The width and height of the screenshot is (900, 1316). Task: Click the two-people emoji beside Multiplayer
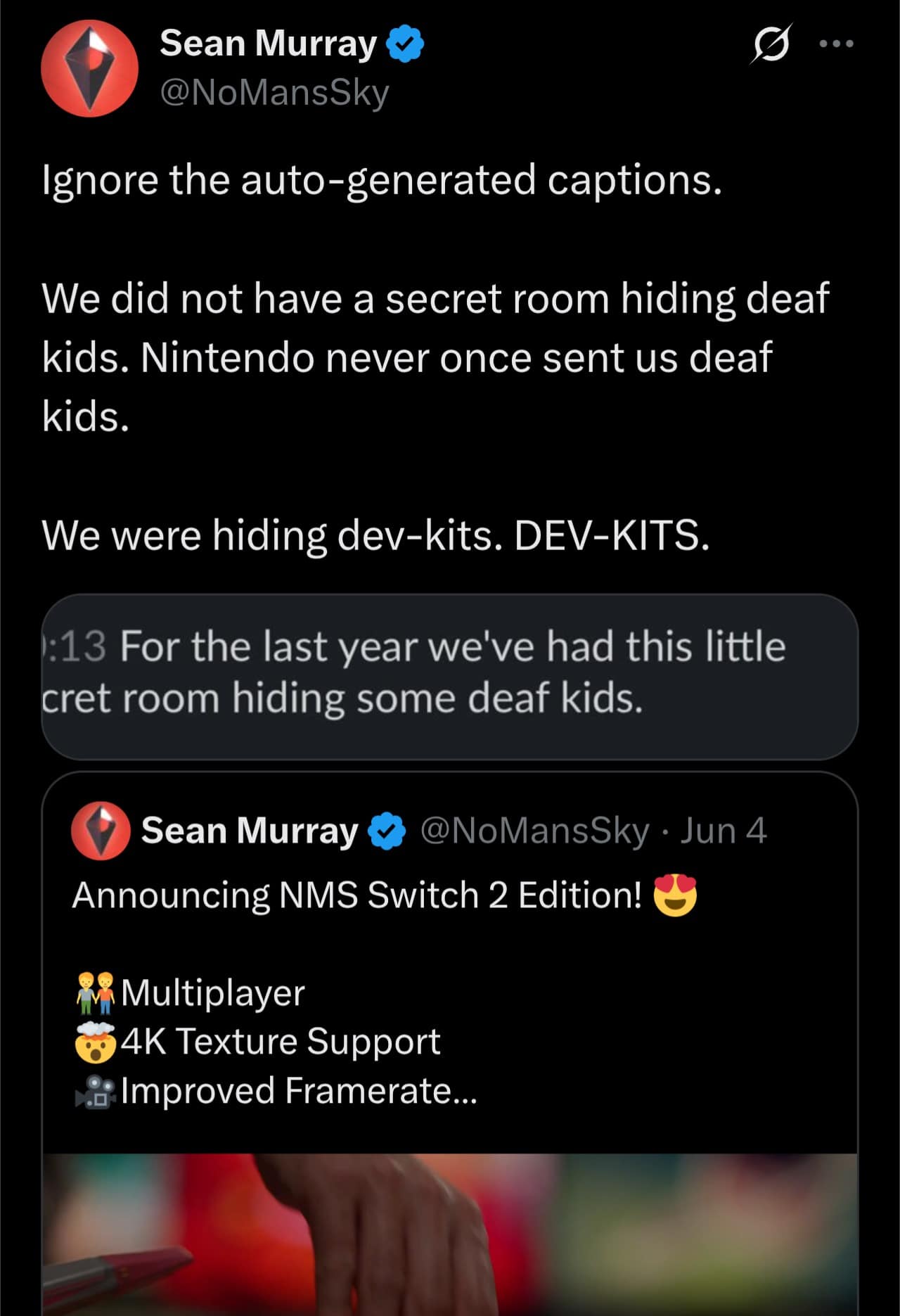point(95,992)
